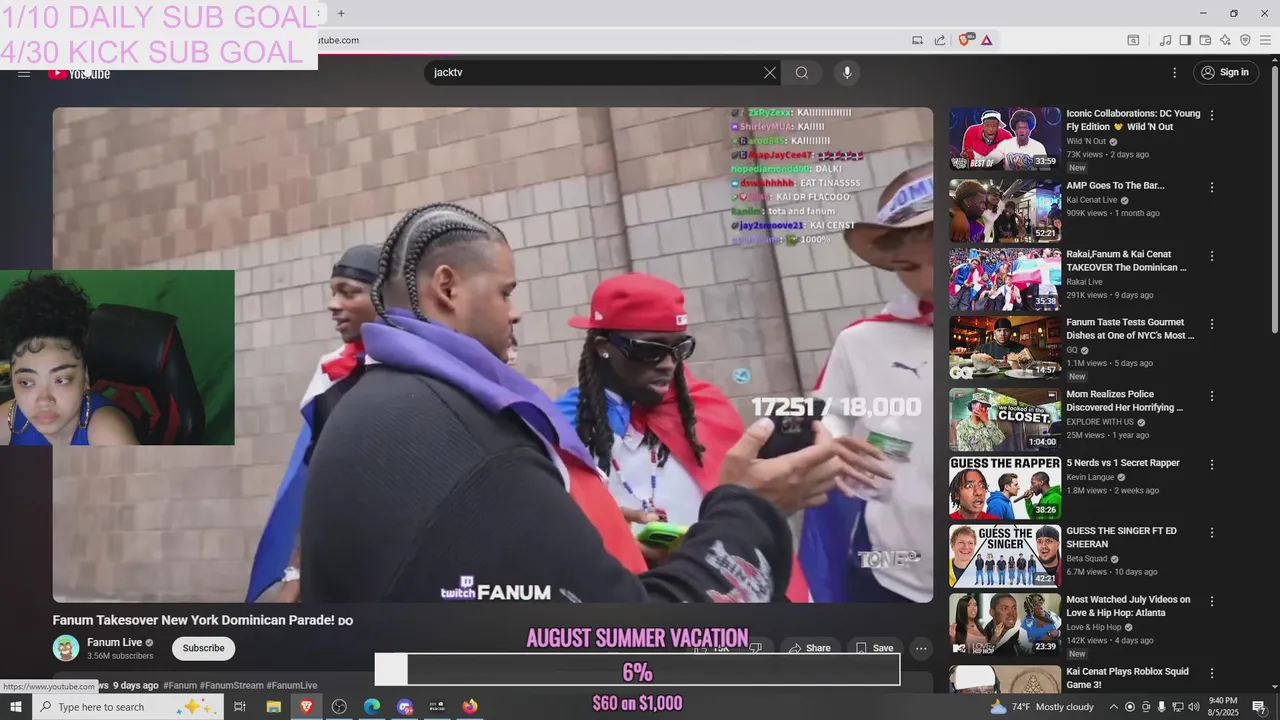Save the video to a playlist
Viewport: 1280px width, 720px height.
pyautogui.click(x=874, y=648)
